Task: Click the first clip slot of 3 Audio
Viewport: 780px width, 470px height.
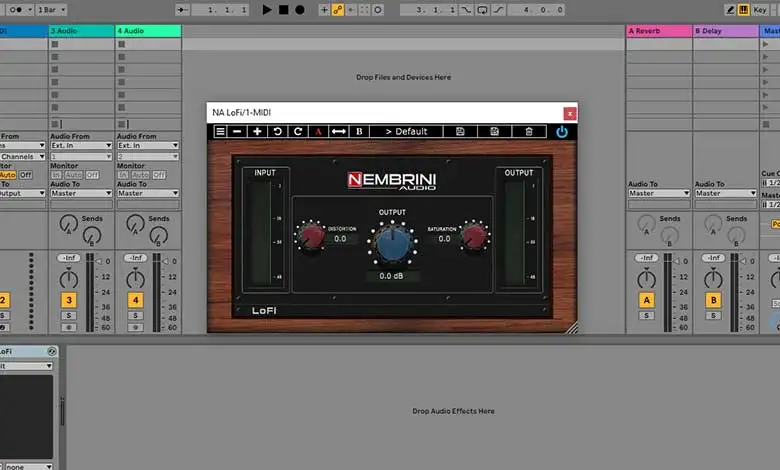Action: (82, 44)
